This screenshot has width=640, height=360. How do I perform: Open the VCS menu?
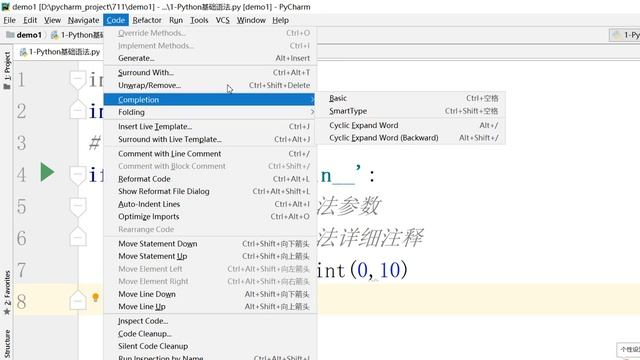point(222,20)
